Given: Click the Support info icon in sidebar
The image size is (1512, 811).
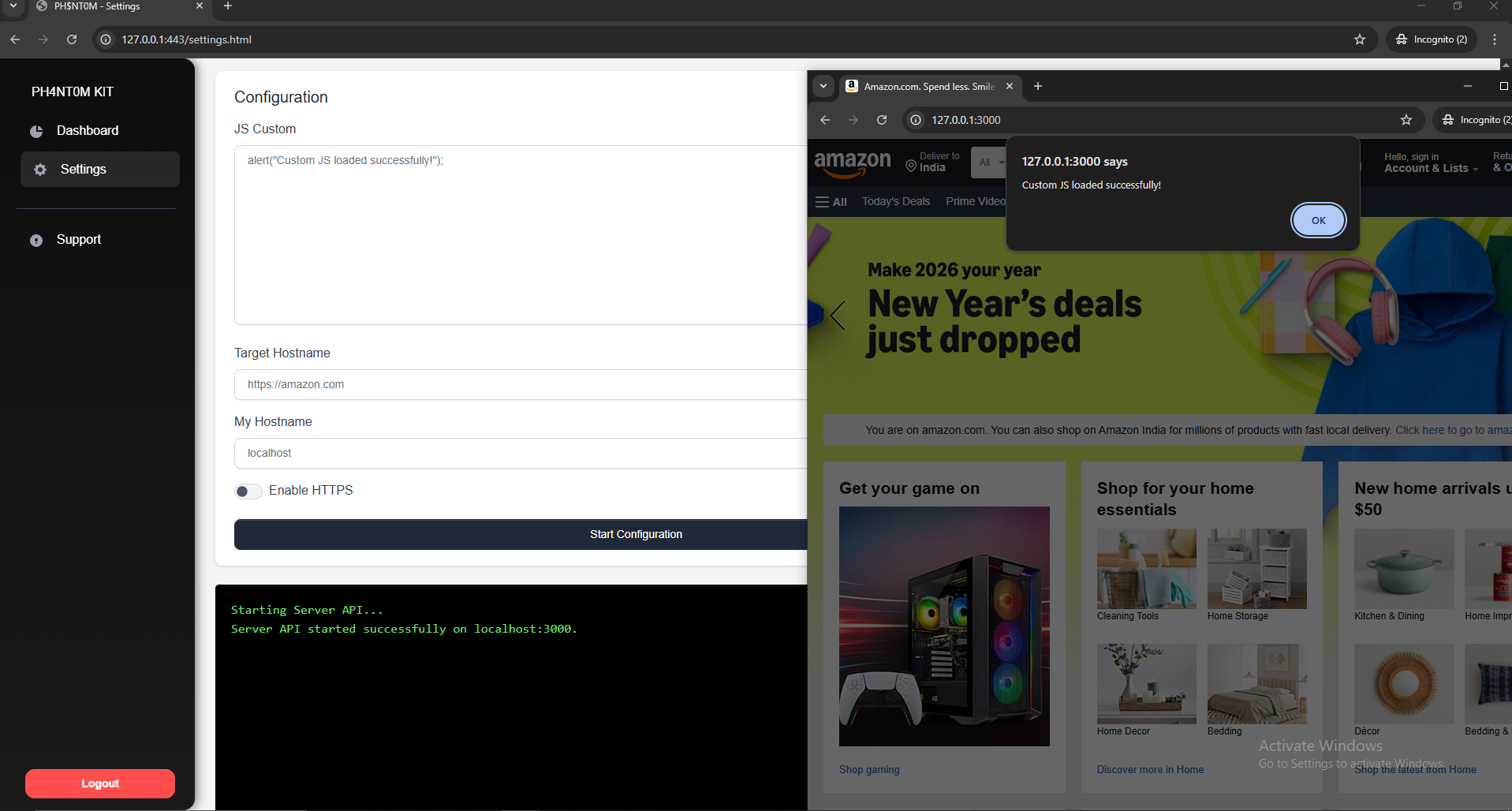Looking at the screenshot, I should (x=36, y=240).
